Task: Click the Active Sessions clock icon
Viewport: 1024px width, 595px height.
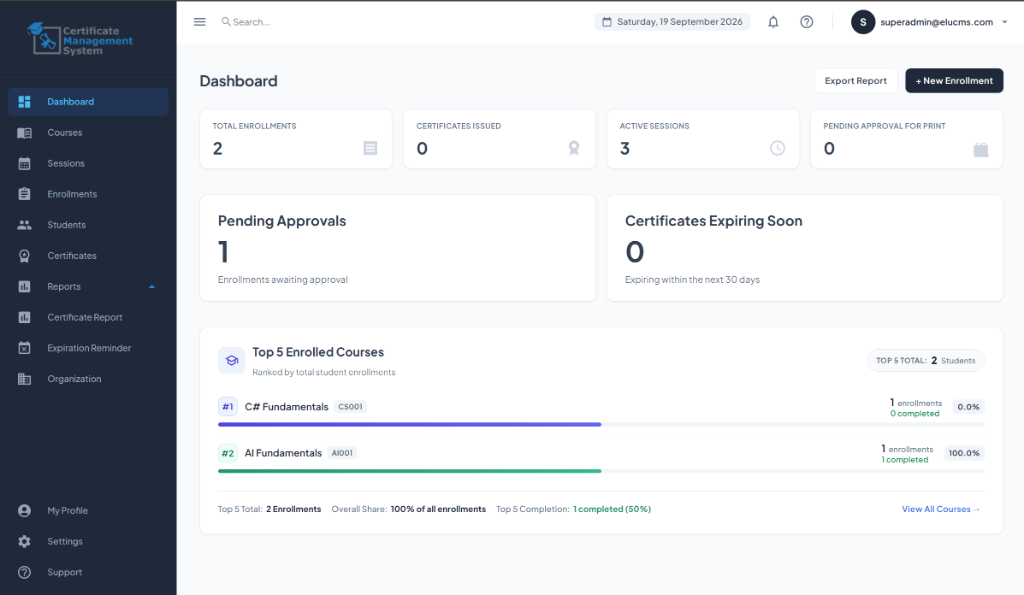Action: click(777, 148)
